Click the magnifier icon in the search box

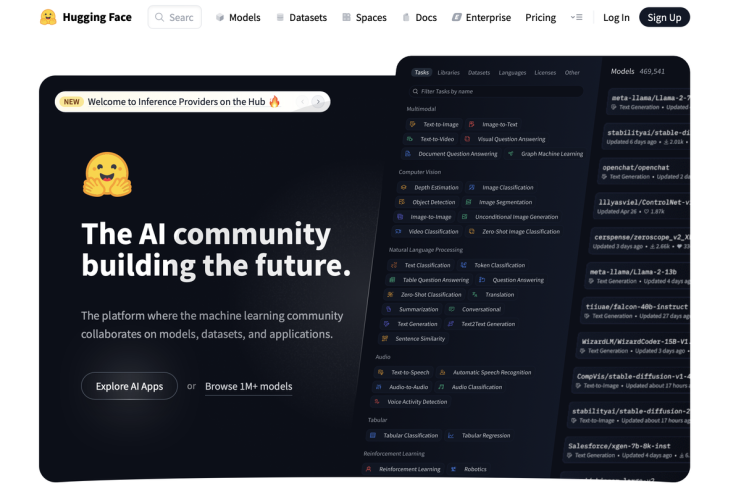[x=159, y=17]
